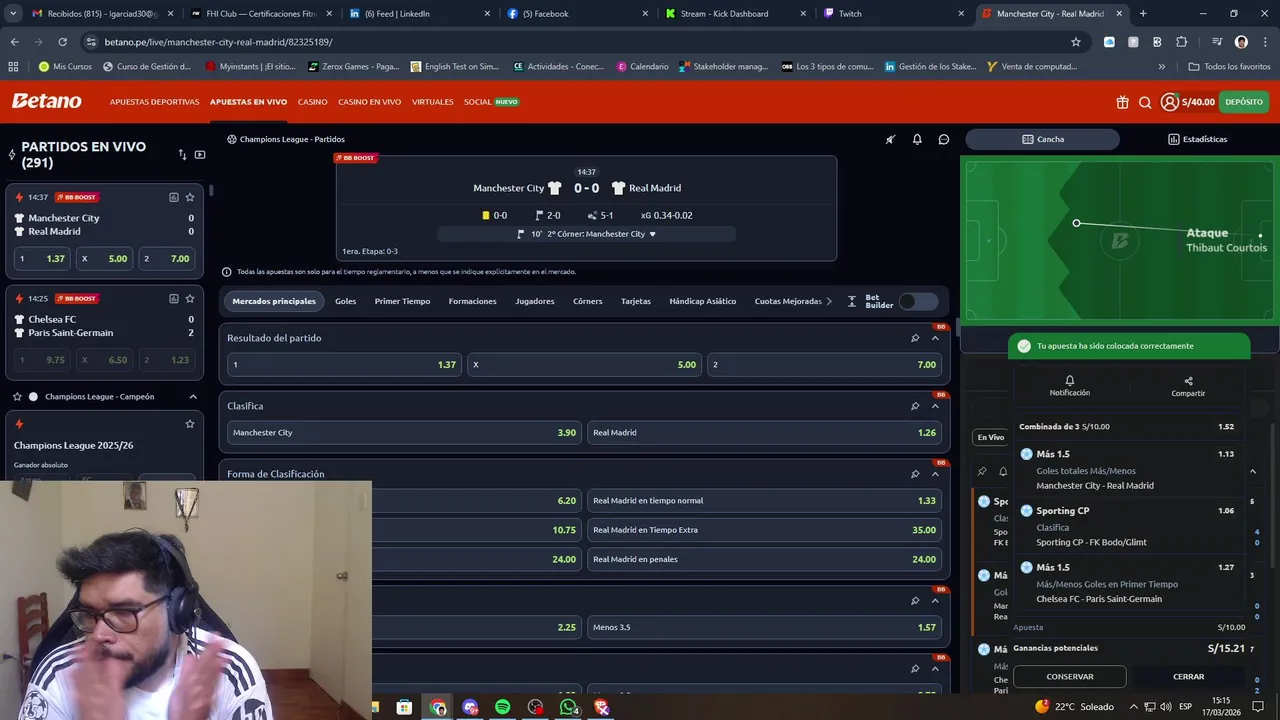Viewport: 1280px width, 720px height.
Task: Switch to the Cancha pitch view
Action: 1042,139
